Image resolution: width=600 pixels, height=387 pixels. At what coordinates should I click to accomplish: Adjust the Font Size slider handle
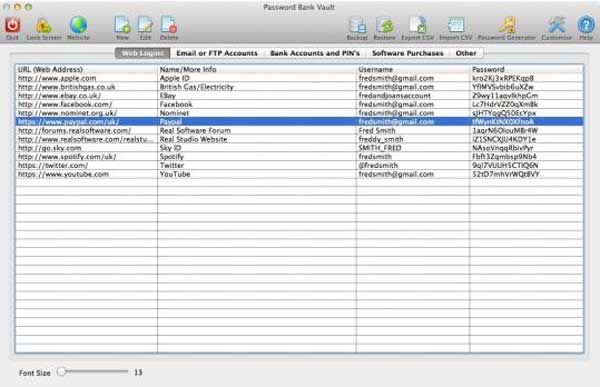click(62, 372)
